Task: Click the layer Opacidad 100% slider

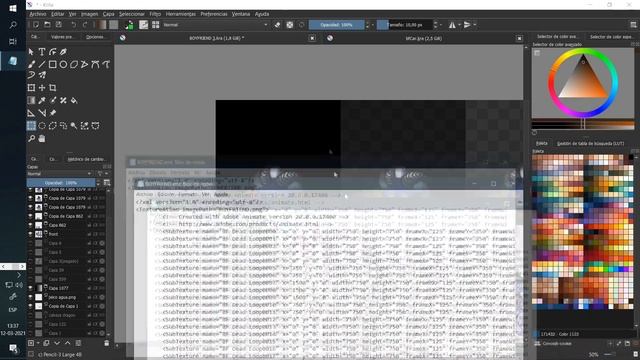Action: coord(61,183)
